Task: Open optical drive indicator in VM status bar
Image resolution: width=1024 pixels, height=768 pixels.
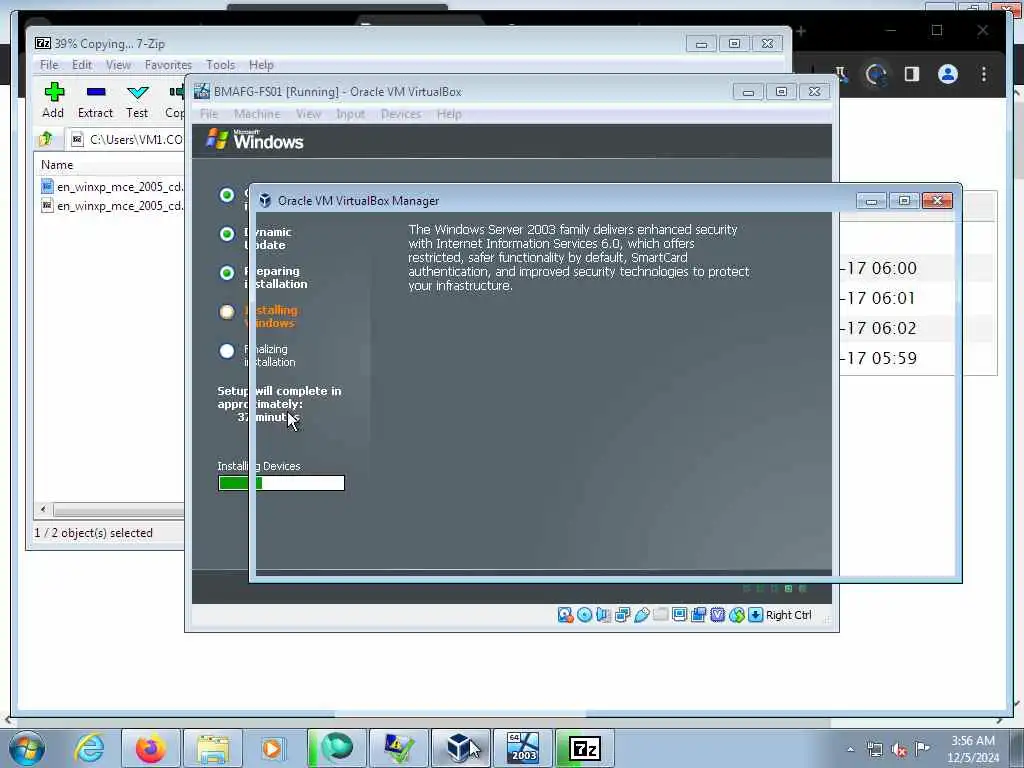Action: [x=584, y=615]
